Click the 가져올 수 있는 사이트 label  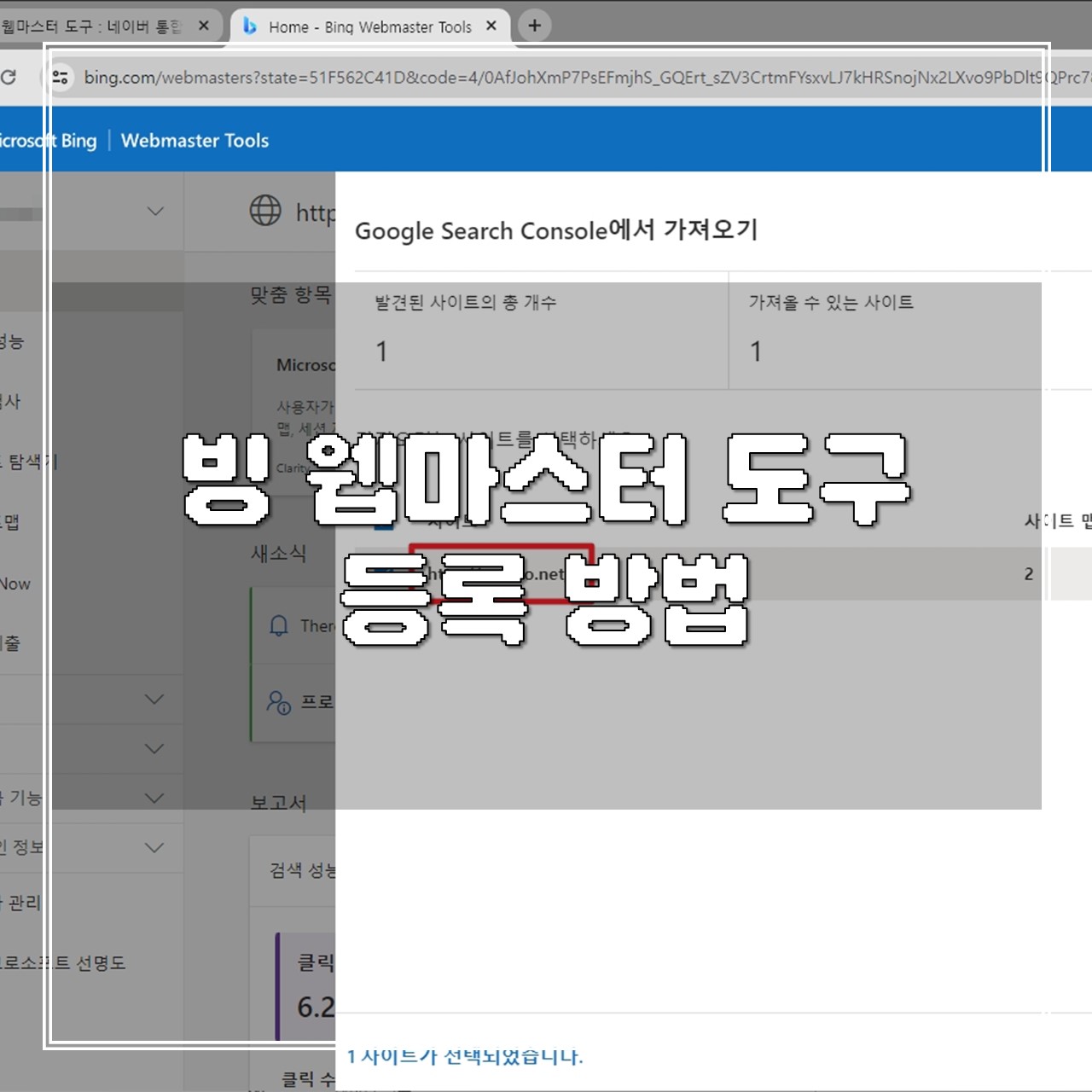tap(831, 303)
